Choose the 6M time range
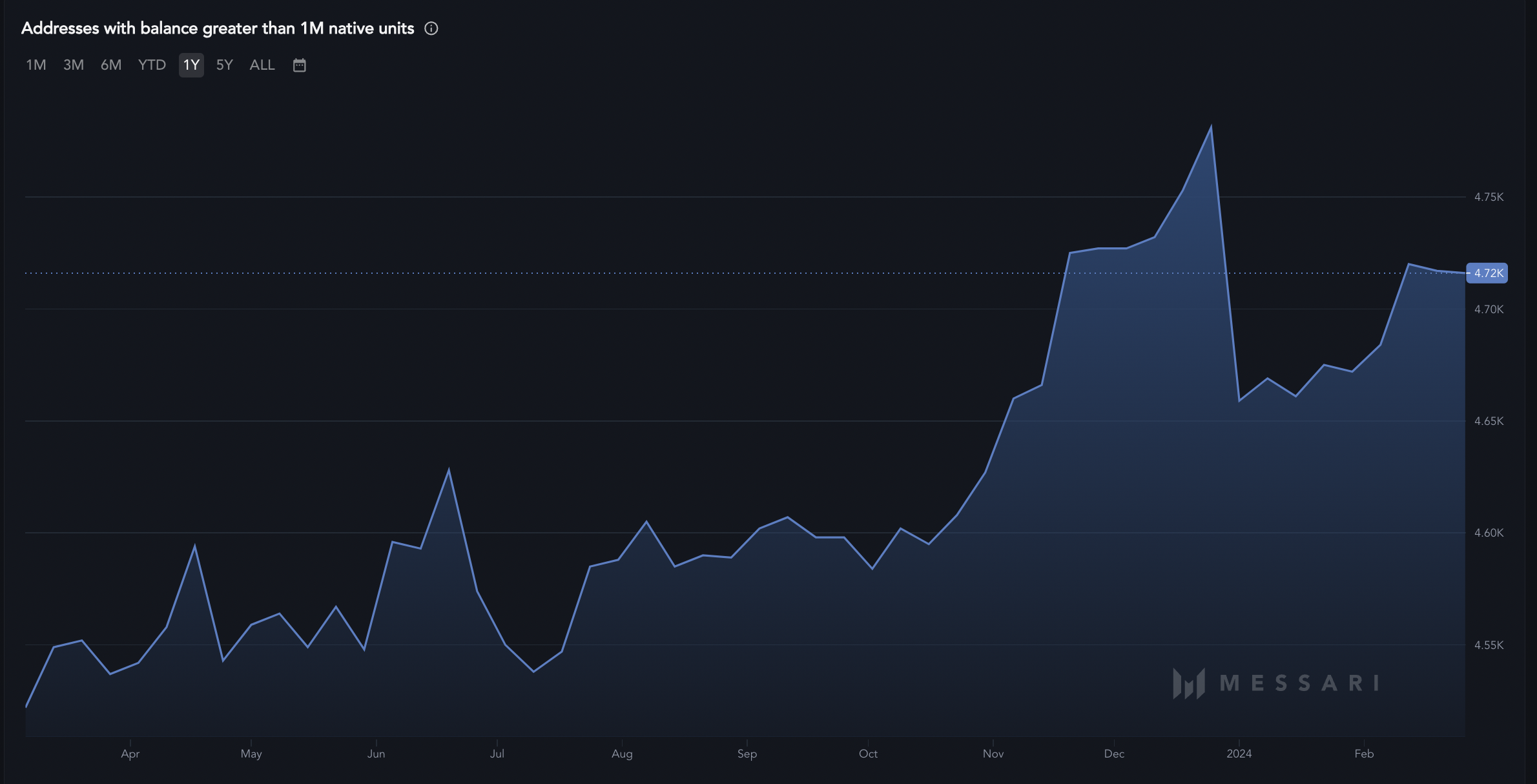The width and height of the screenshot is (1537, 784). pos(111,65)
